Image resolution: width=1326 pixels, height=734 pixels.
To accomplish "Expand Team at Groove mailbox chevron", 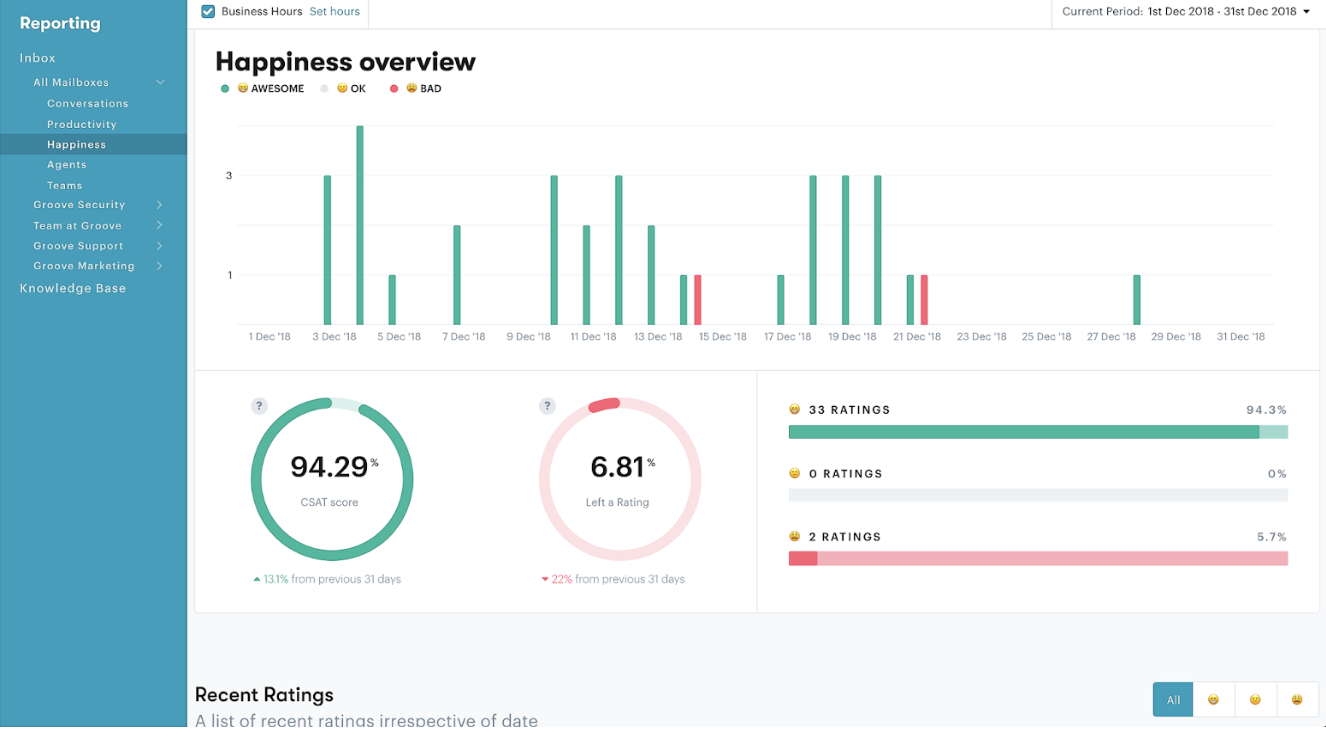I will [160, 226].
